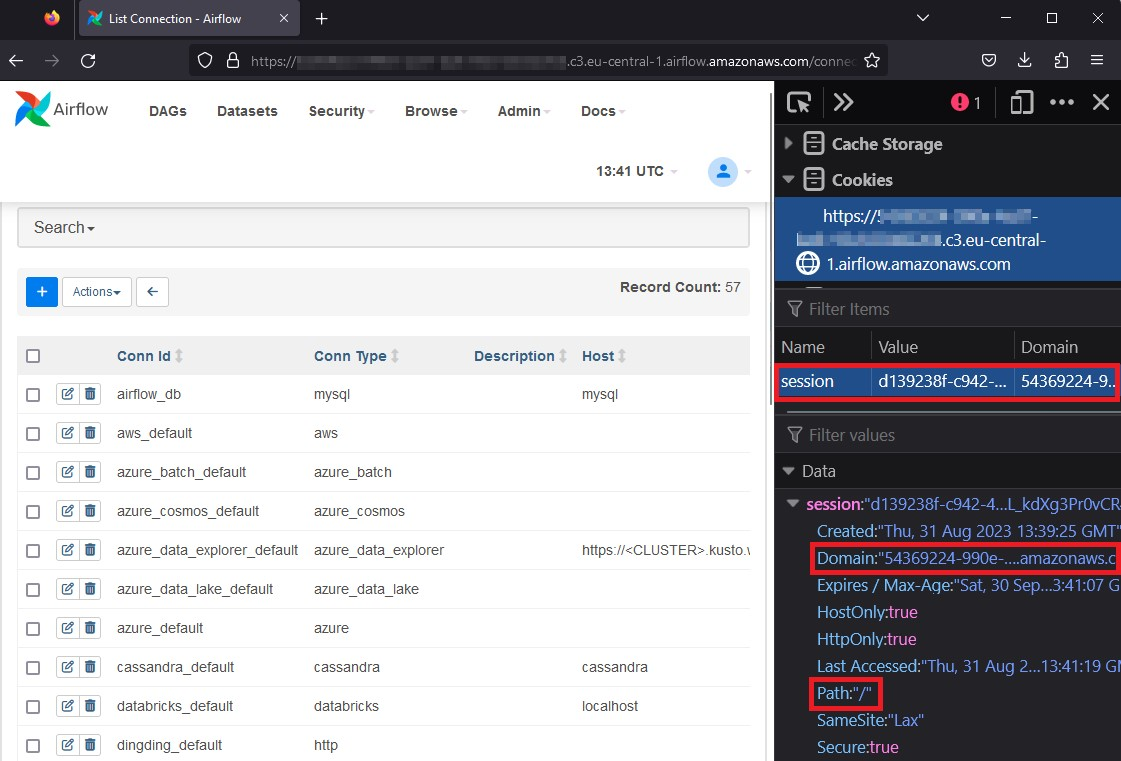
Task: Add a new connection with the plus icon
Action: 40,291
